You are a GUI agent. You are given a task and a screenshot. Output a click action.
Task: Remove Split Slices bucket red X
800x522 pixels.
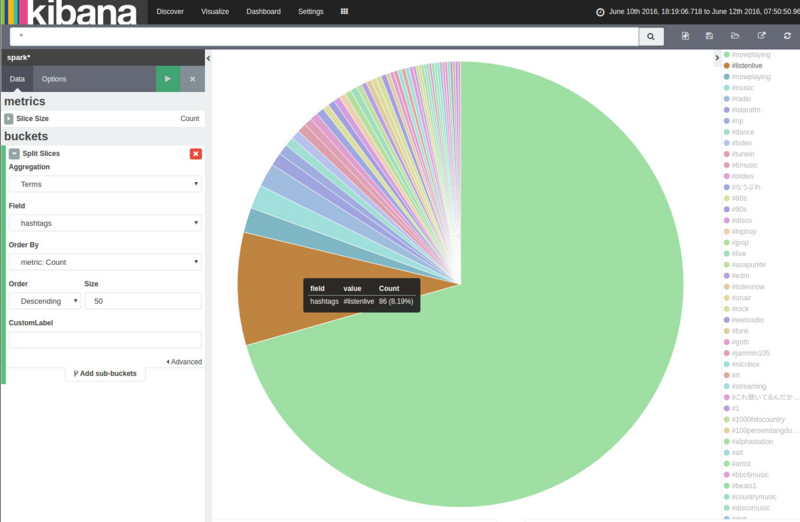coord(196,154)
